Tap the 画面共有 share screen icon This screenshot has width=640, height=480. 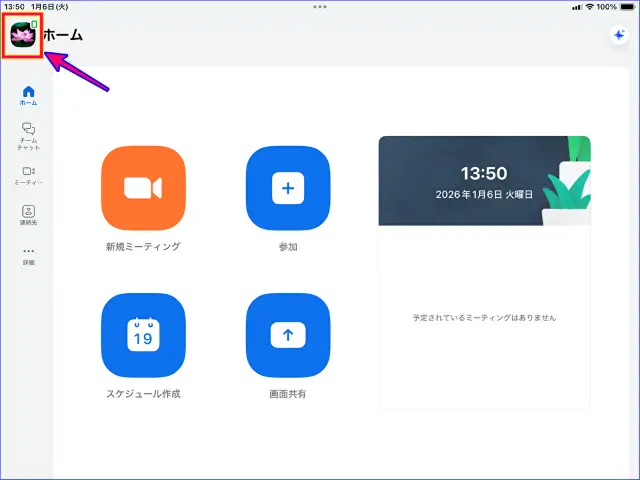coord(288,335)
